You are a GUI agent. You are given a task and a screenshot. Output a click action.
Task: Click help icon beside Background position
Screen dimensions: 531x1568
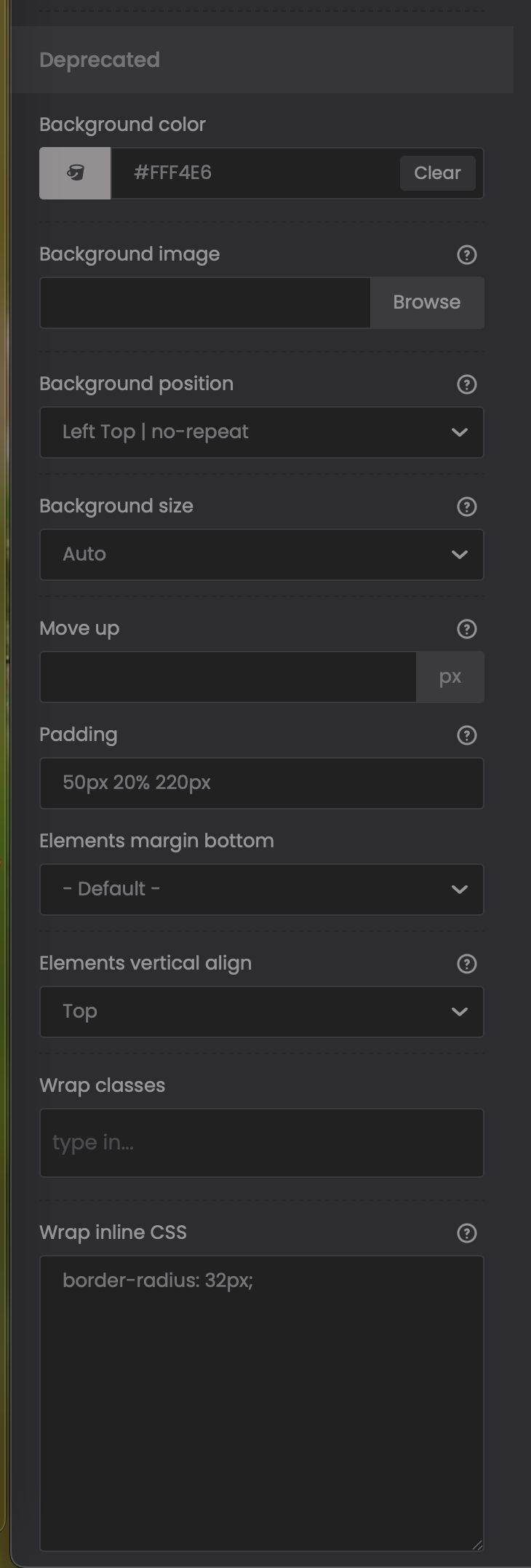[467, 384]
